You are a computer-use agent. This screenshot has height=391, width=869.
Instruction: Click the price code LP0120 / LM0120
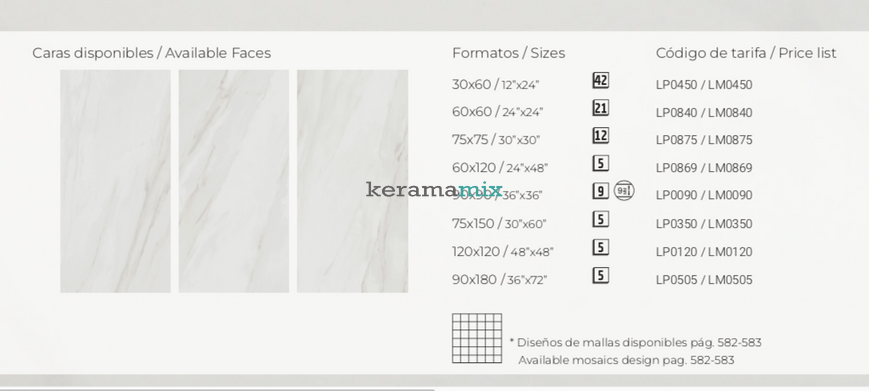tap(704, 252)
